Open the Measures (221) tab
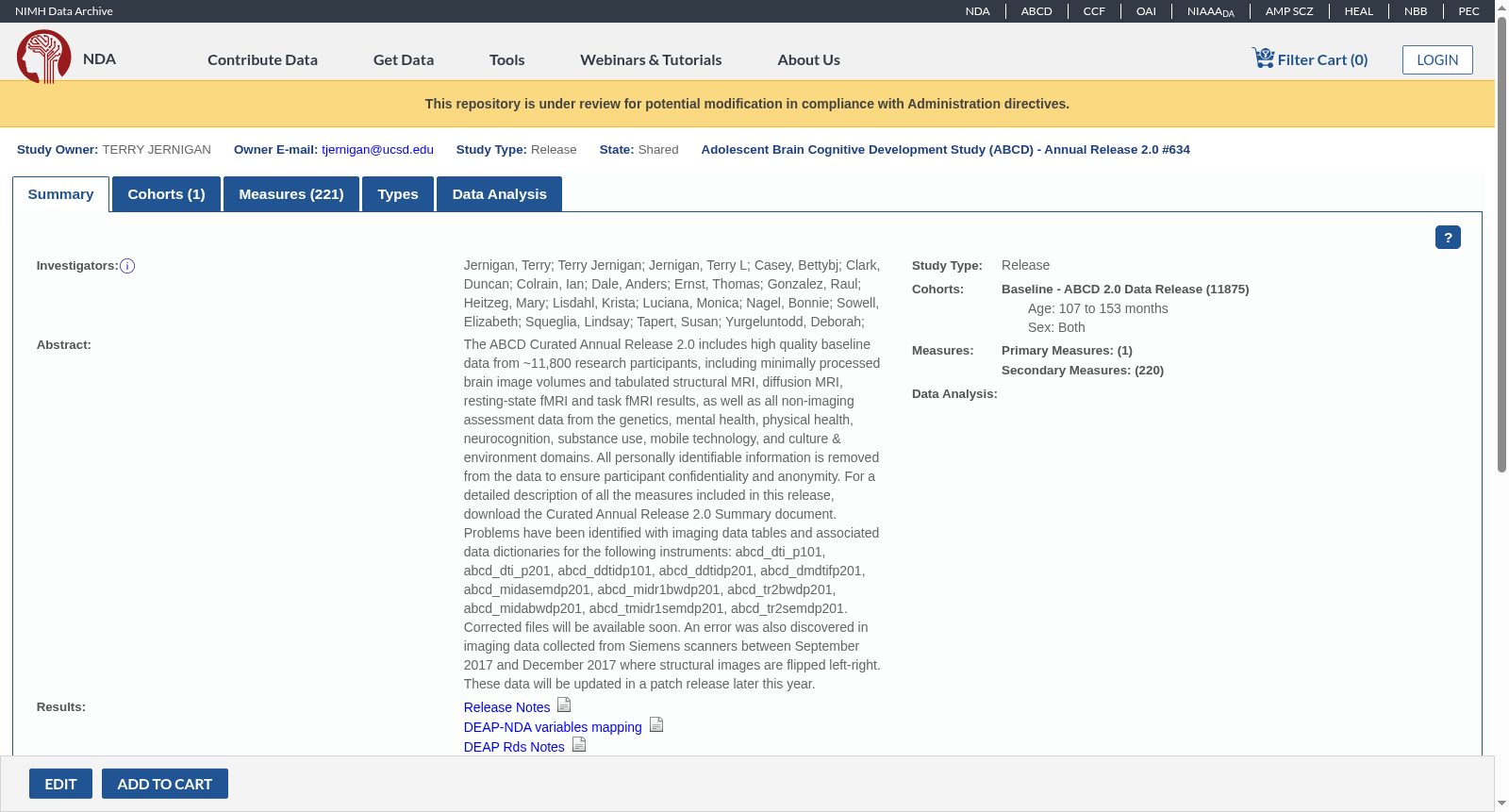The width and height of the screenshot is (1509, 812). (291, 194)
